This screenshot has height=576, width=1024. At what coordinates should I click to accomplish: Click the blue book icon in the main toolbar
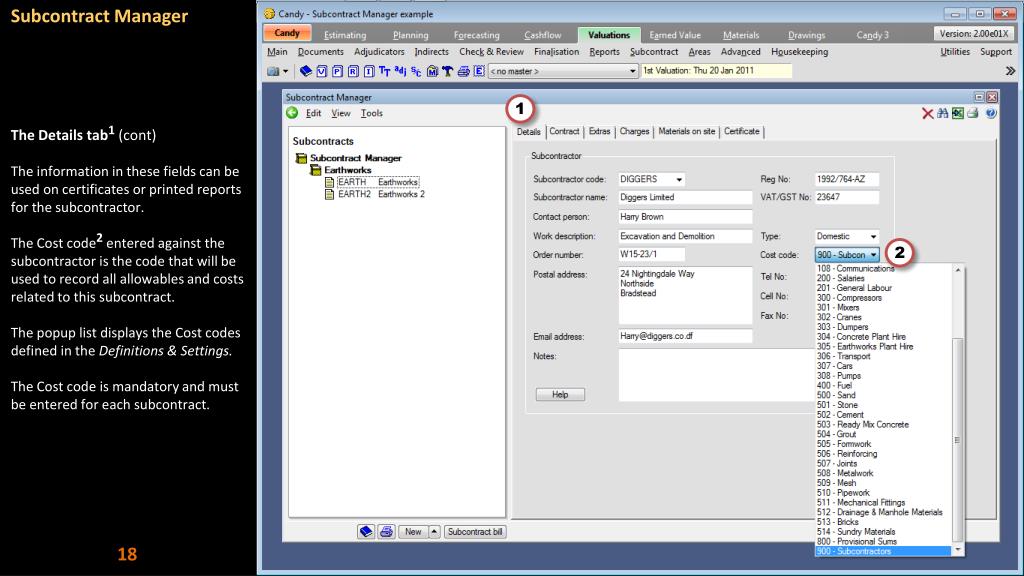(306, 71)
